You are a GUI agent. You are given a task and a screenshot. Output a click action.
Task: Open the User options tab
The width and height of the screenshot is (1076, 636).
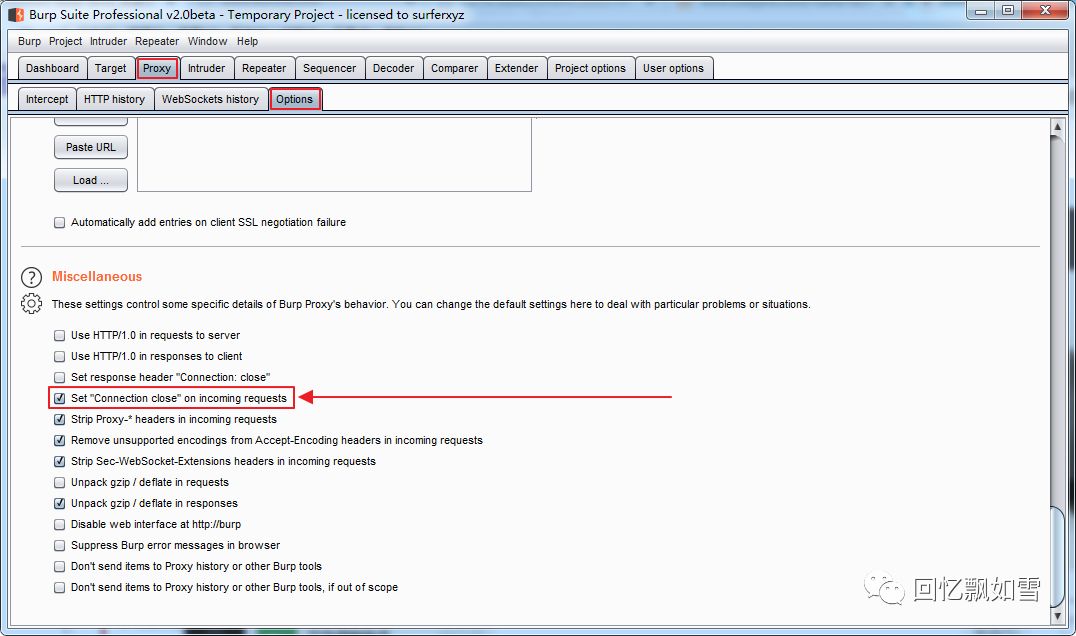(x=673, y=68)
